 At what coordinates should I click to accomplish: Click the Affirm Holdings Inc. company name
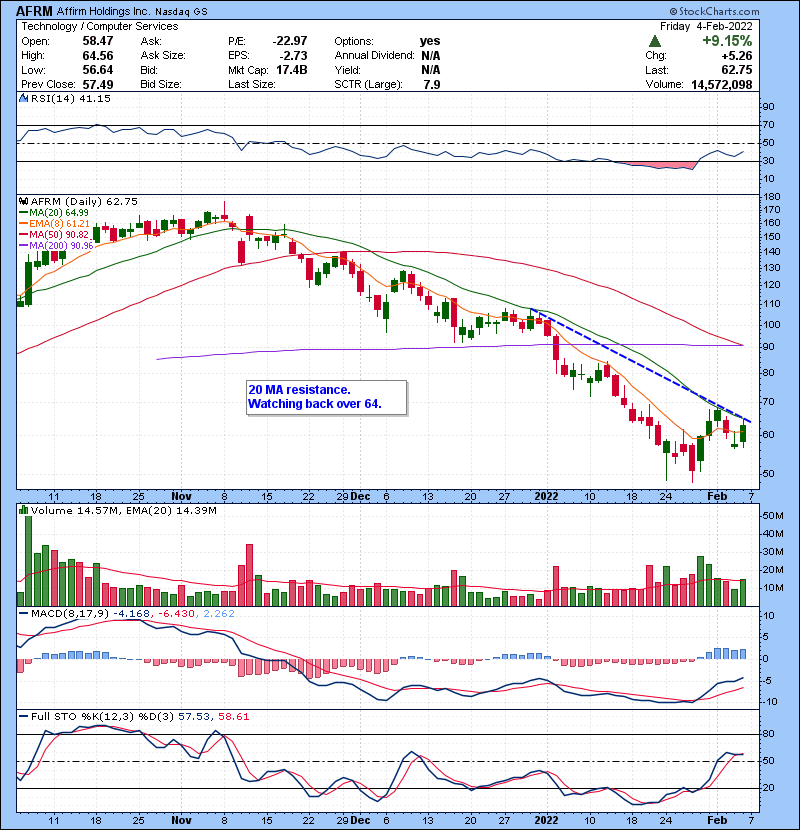point(103,11)
